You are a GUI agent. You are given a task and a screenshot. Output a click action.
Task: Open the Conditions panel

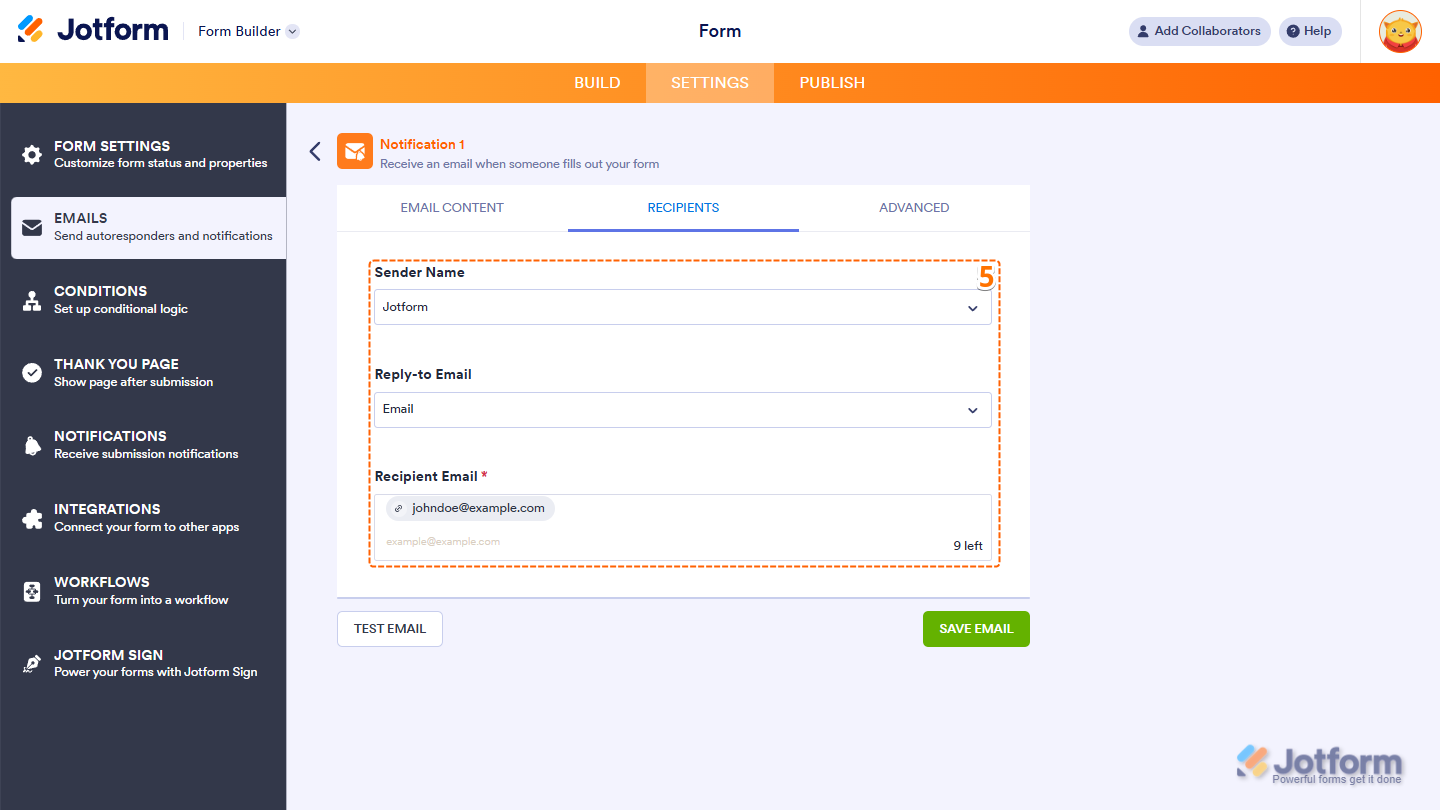click(100, 298)
